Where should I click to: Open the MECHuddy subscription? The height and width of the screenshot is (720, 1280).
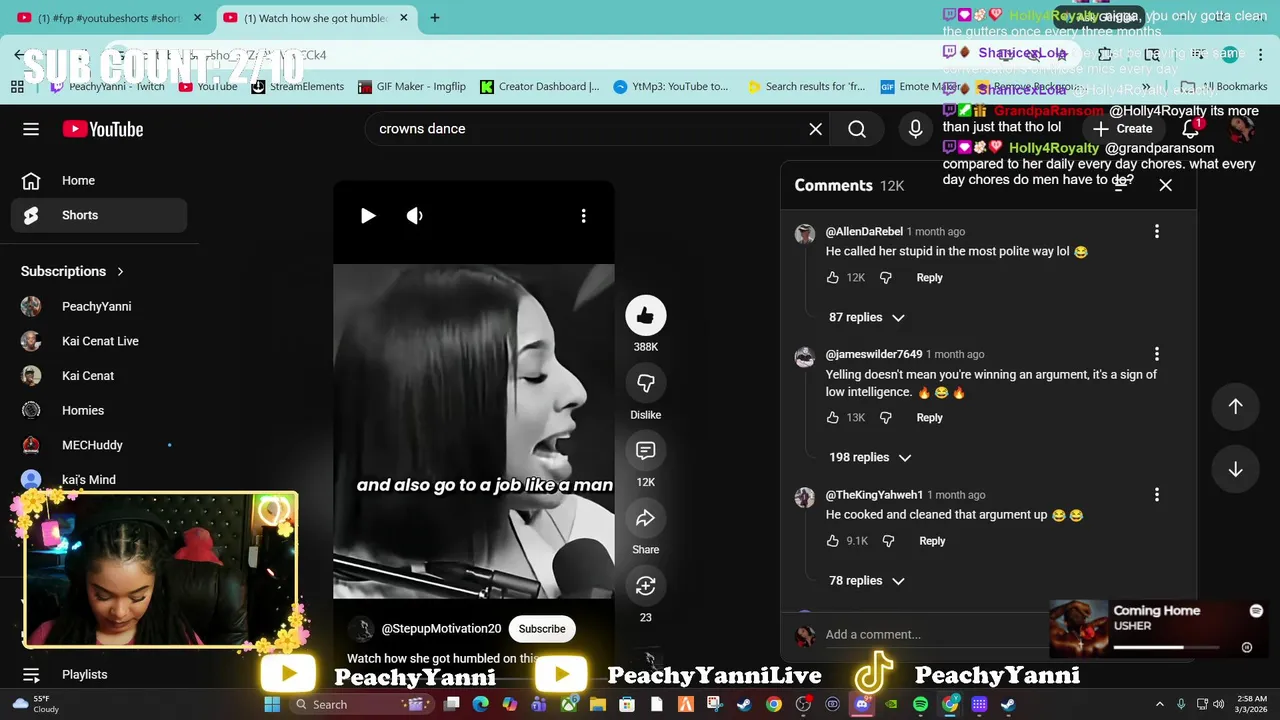tap(99, 445)
